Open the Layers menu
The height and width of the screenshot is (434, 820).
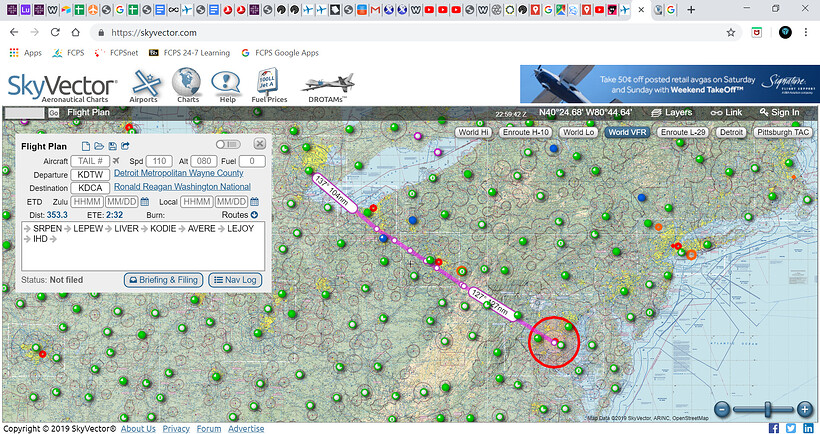pyautogui.click(x=671, y=112)
